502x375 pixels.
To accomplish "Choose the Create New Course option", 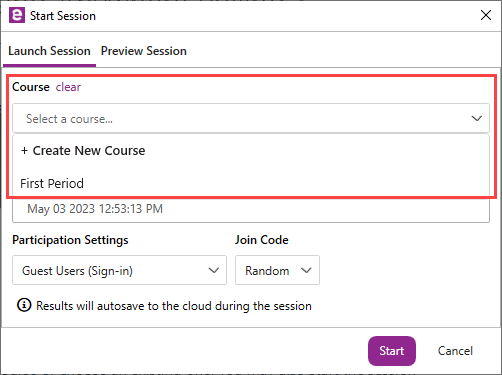I will 251,151.
